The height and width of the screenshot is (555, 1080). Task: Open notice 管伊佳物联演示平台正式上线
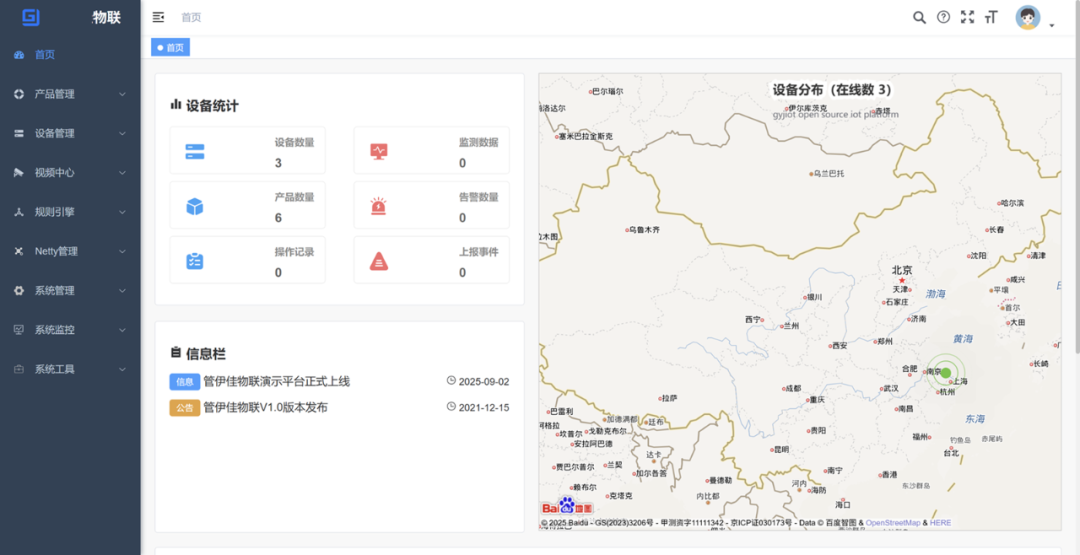[277, 381]
